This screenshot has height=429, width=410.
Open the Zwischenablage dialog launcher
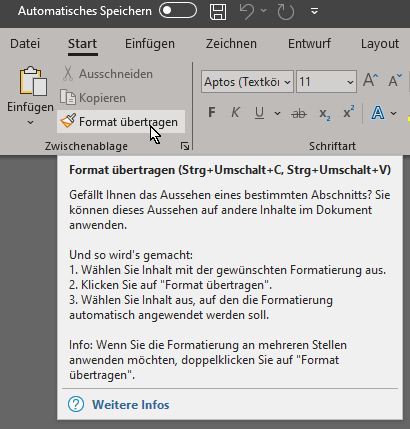point(185,146)
